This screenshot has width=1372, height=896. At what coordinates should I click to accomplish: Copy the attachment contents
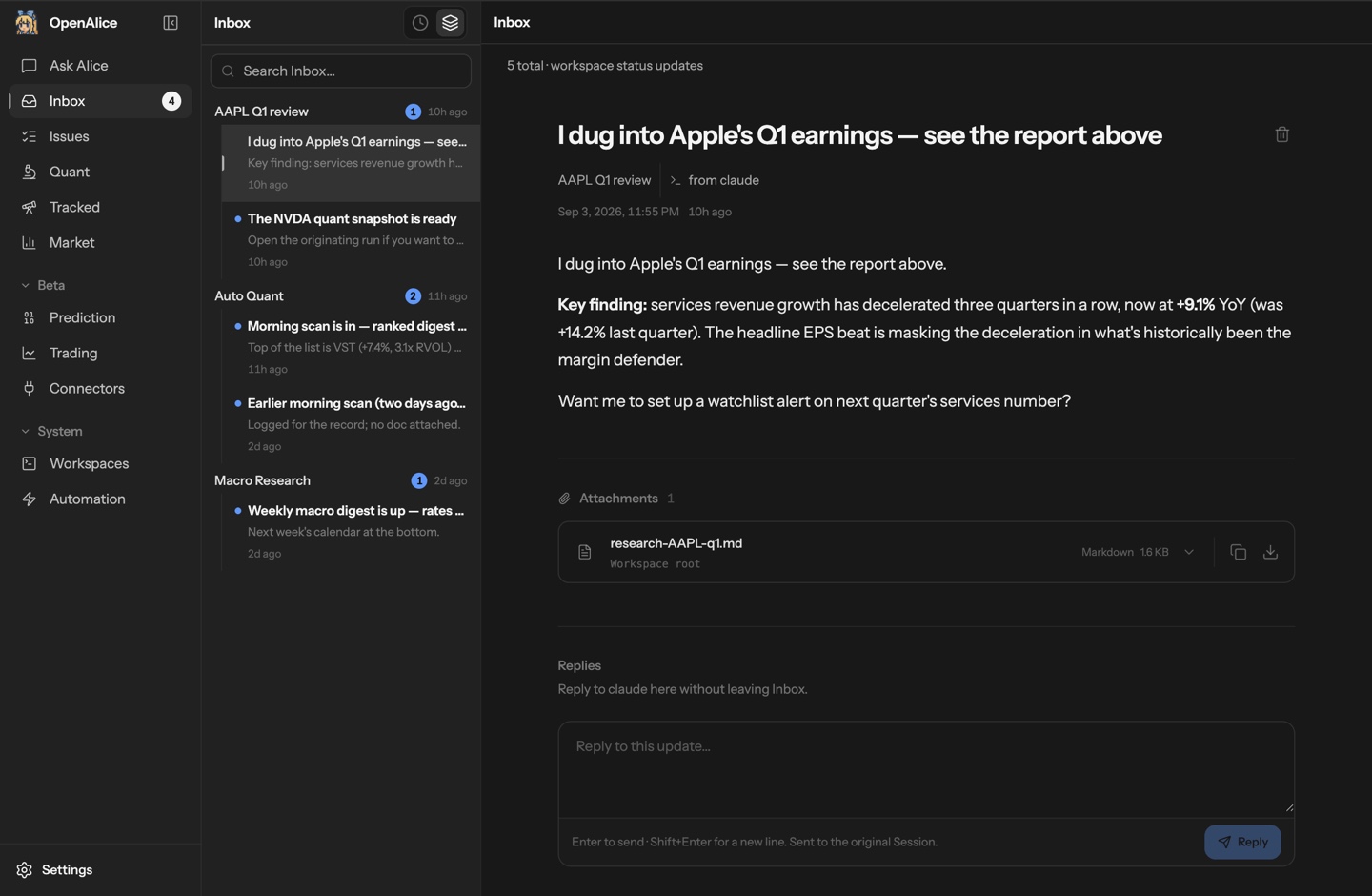[1238, 552]
